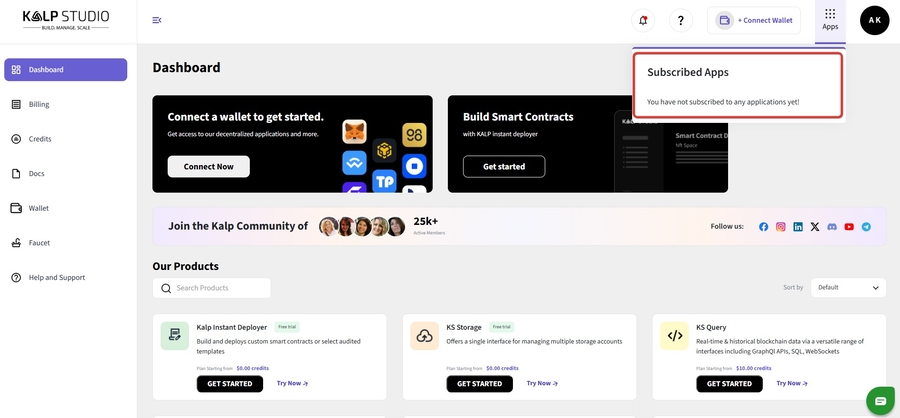
Task: Open Docs from the sidebar
Action: click(x=36, y=174)
